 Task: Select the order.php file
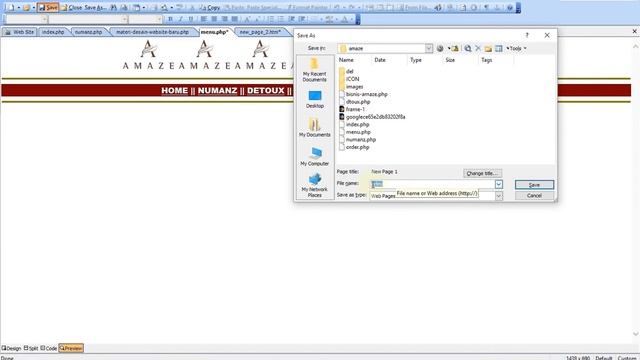click(x=354, y=147)
